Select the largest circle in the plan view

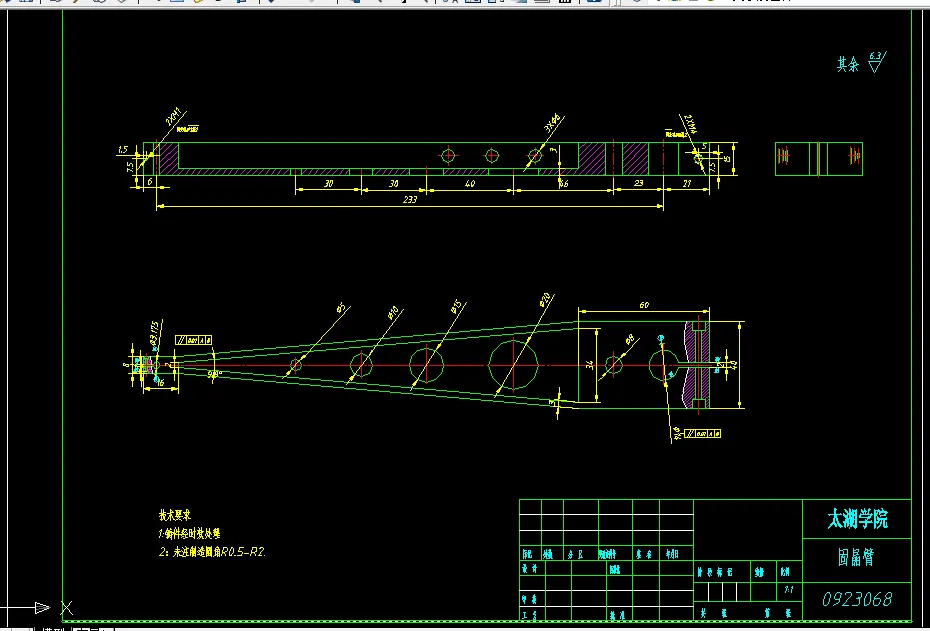click(x=513, y=365)
